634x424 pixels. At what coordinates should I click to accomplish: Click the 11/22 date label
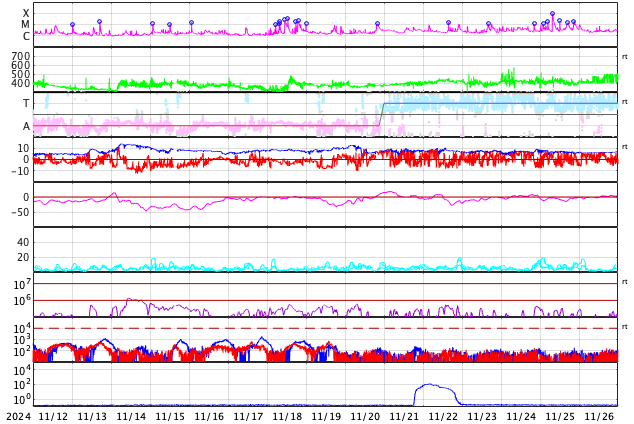pos(444,416)
